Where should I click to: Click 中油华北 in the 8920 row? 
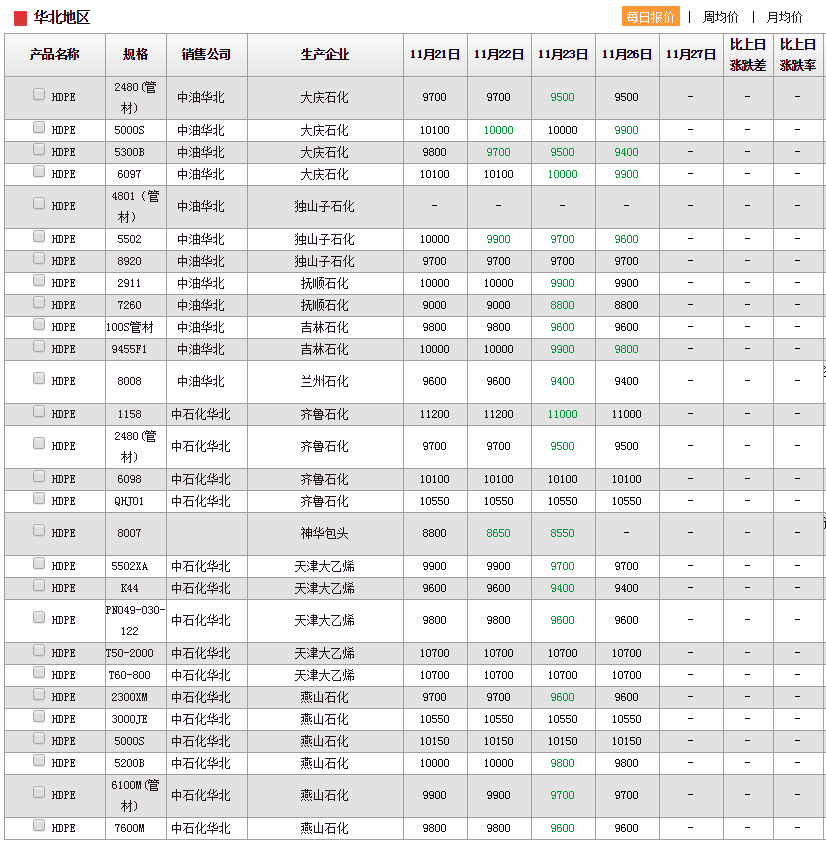[x=201, y=261]
